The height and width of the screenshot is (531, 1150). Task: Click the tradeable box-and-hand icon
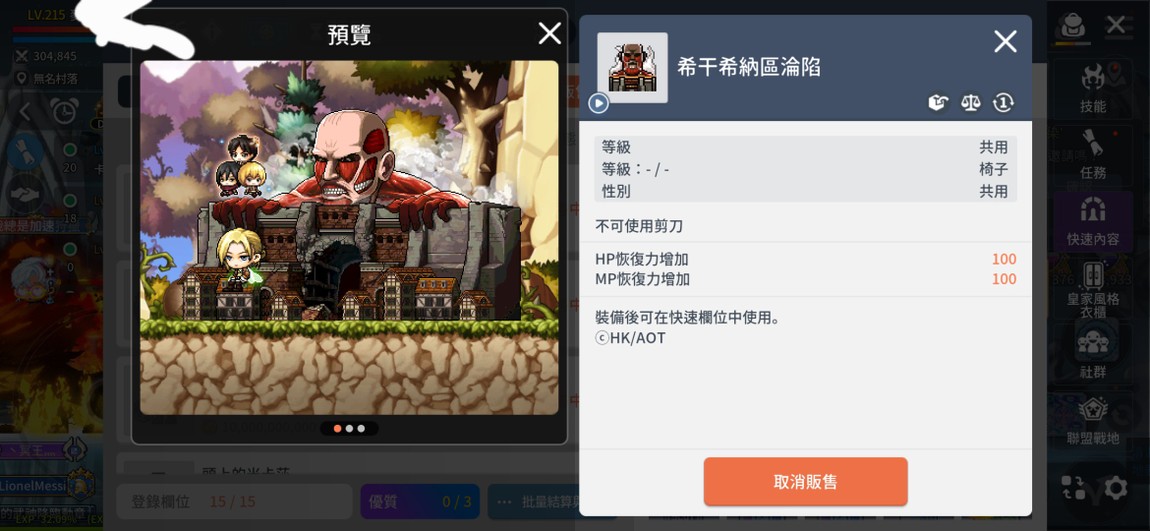coord(937,103)
